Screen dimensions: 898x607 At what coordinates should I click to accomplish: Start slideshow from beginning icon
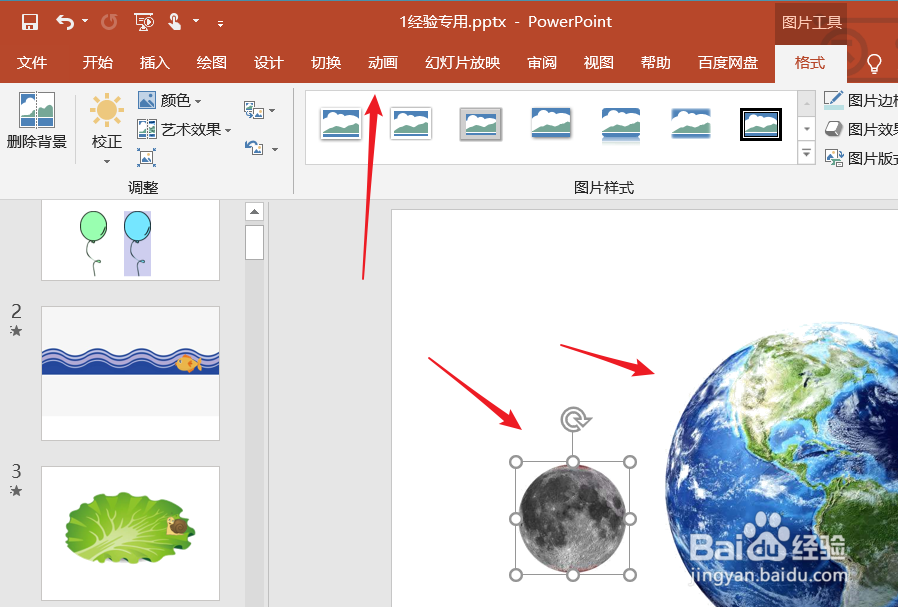144,22
